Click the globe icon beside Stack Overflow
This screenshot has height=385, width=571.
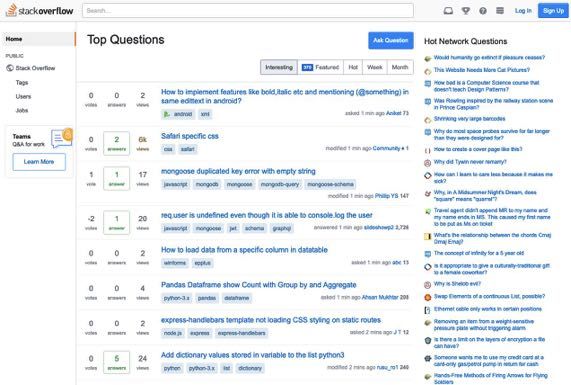(x=10, y=68)
